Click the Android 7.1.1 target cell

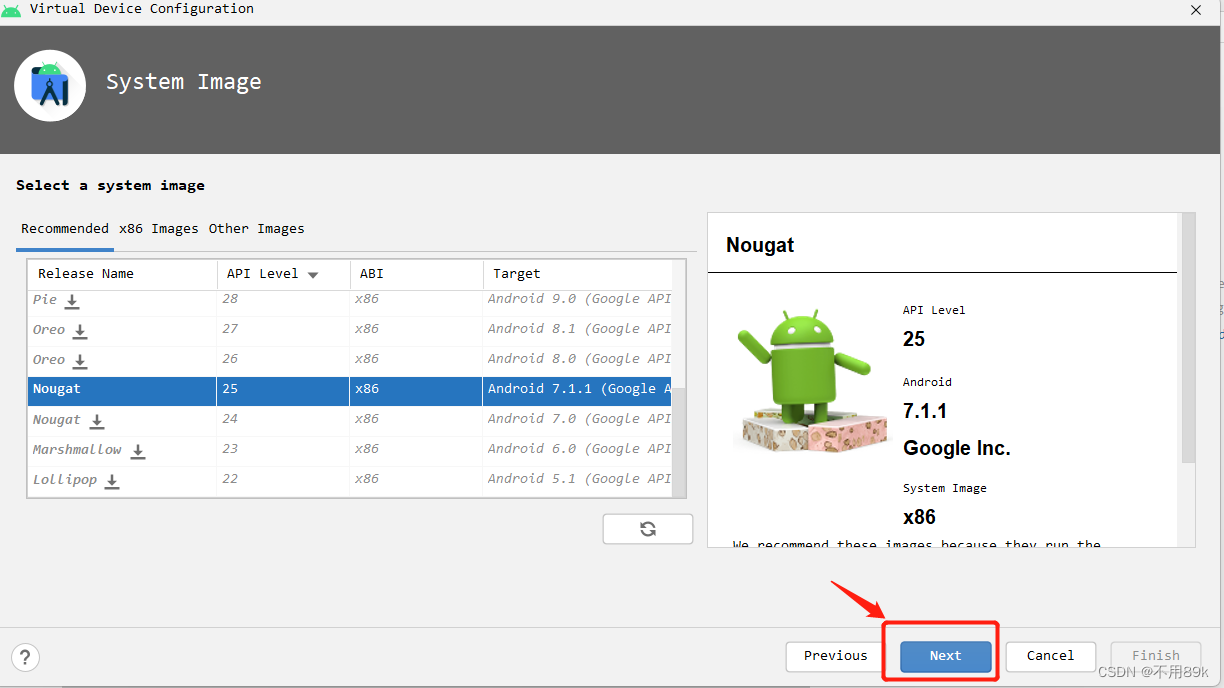577,391
